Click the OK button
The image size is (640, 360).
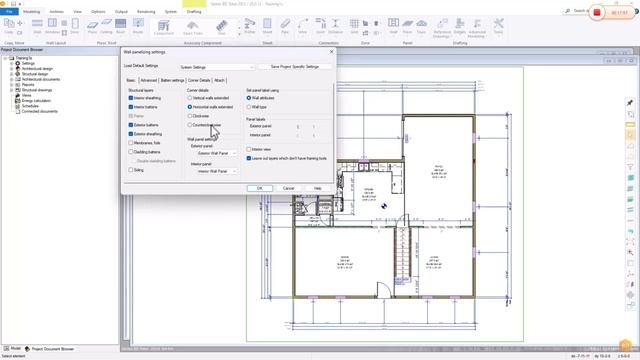pos(260,188)
